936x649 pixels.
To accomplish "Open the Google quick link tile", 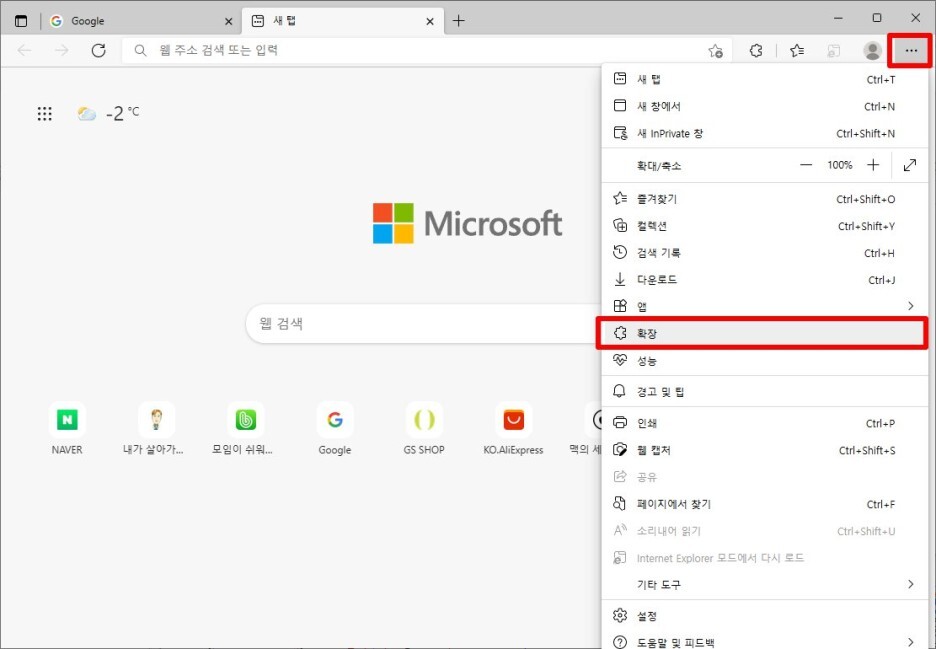I will click(335, 429).
